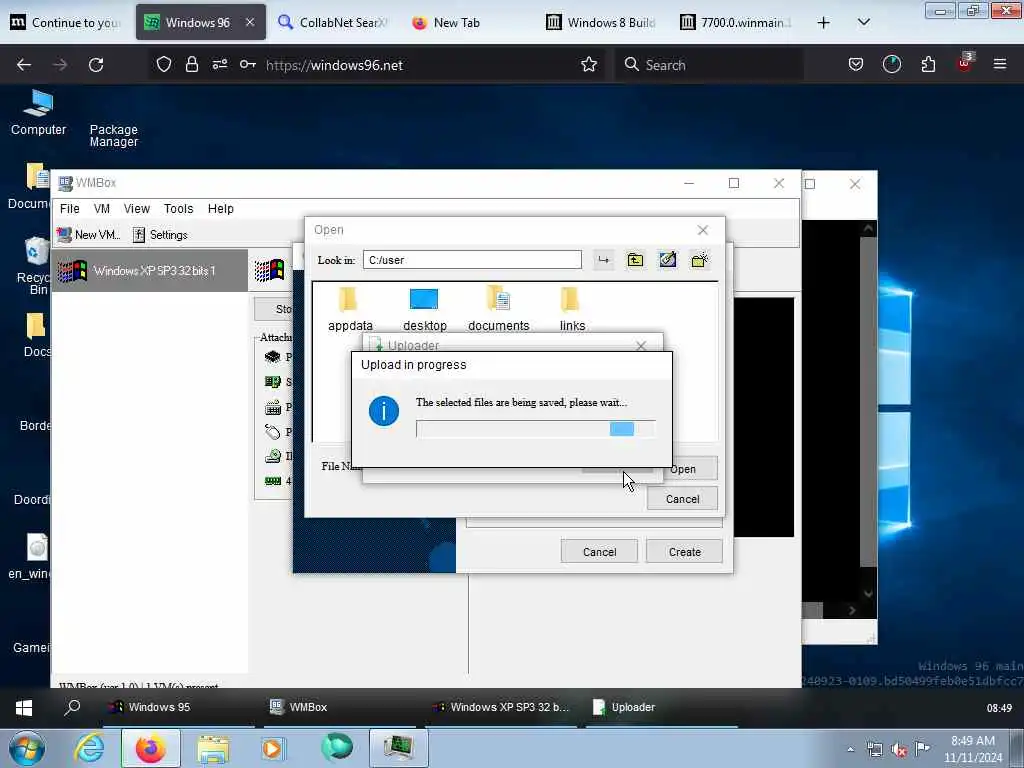1024x768 pixels.
Task: Bookmark this page with the star icon
Action: (589, 65)
